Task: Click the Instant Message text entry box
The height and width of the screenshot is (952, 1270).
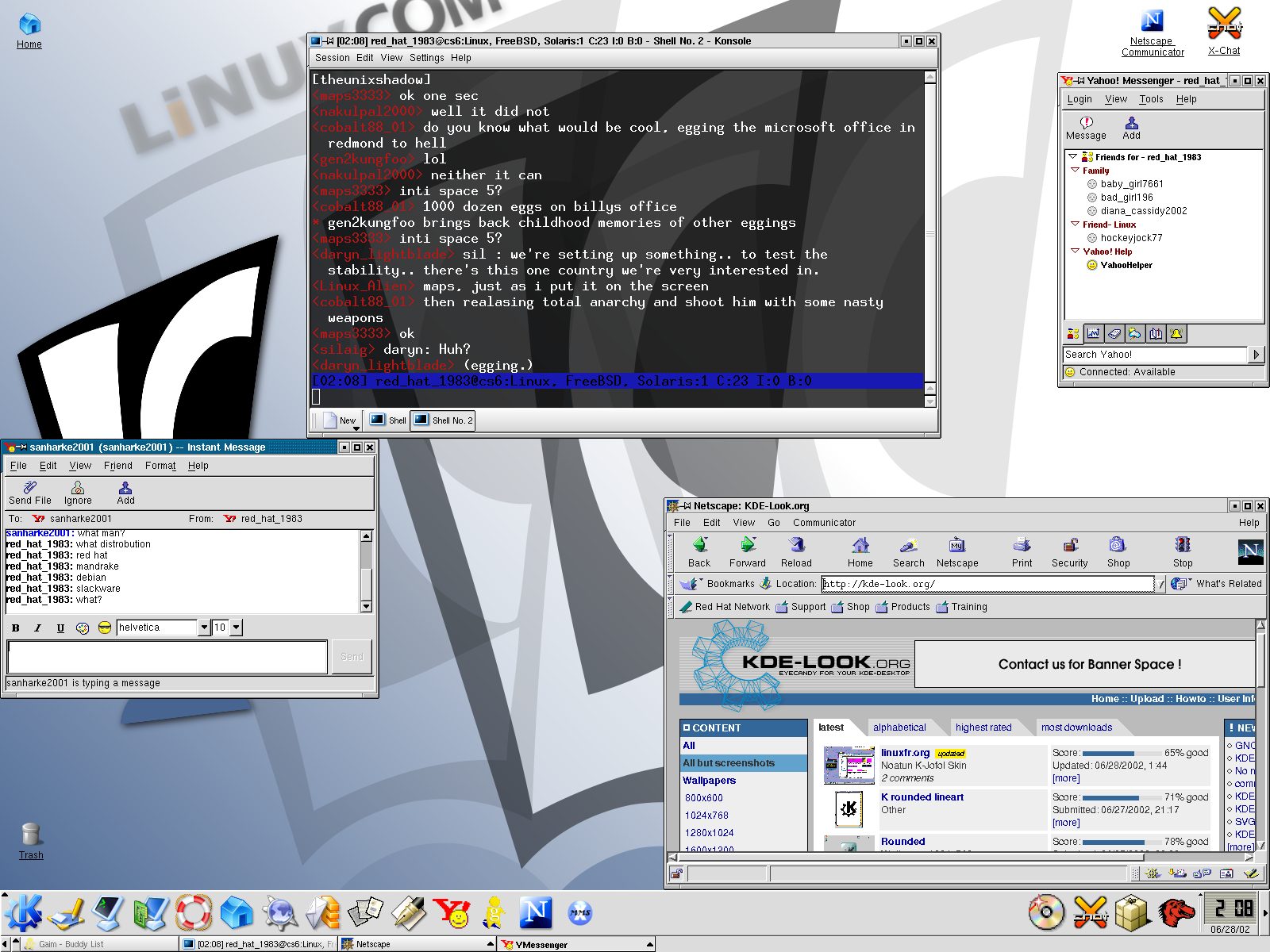Action: pyautogui.click(x=167, y=657)
